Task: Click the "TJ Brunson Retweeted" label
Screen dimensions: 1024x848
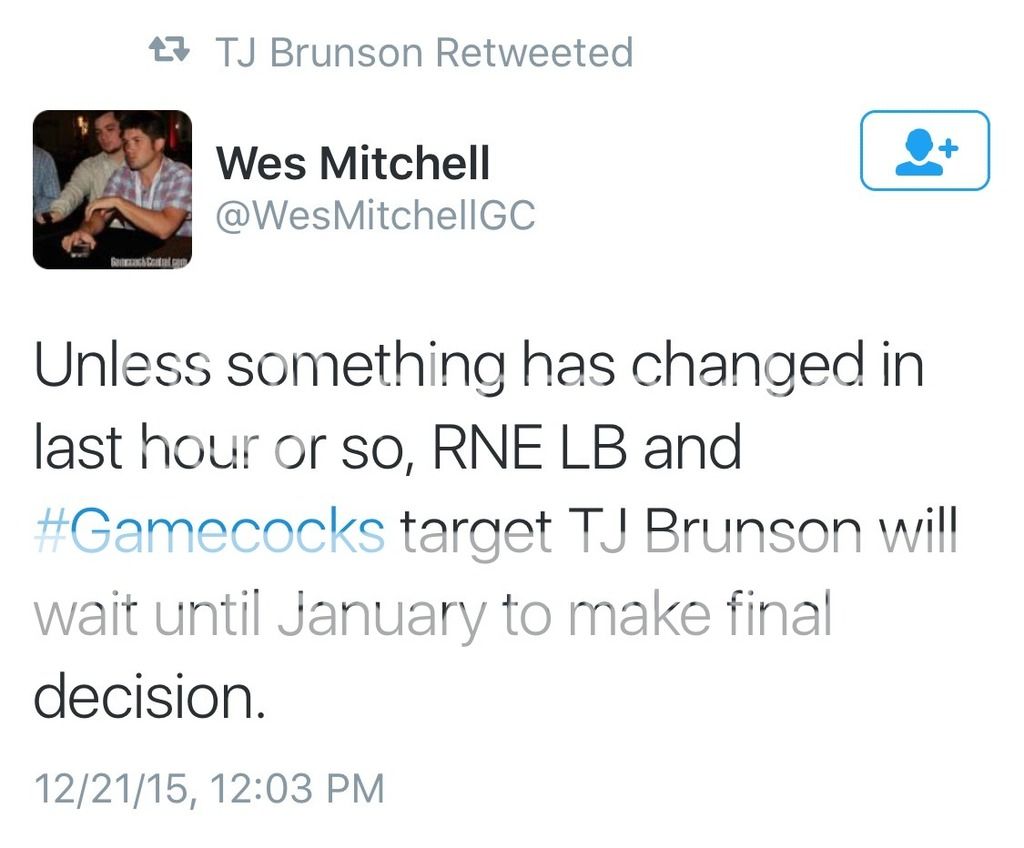Action: pyautogui.click(x=424, y=52)
